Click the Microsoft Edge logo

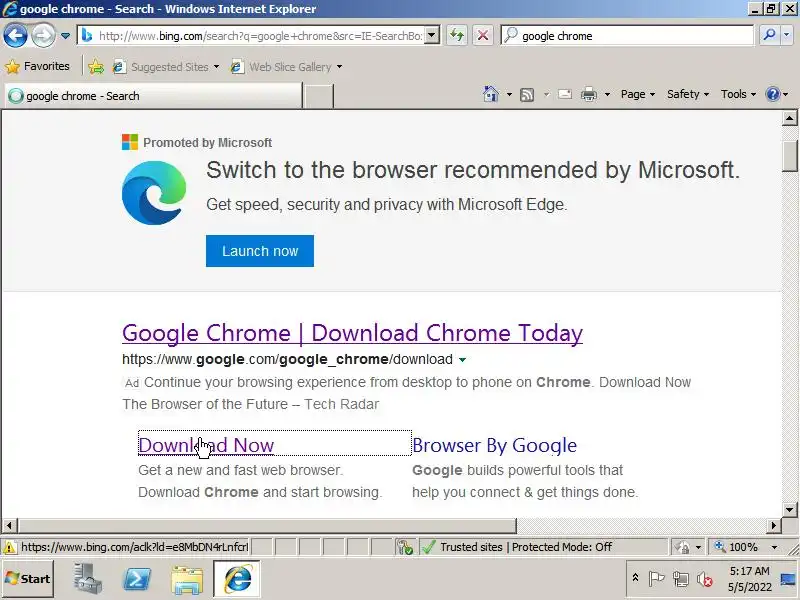tap(154, 193)
